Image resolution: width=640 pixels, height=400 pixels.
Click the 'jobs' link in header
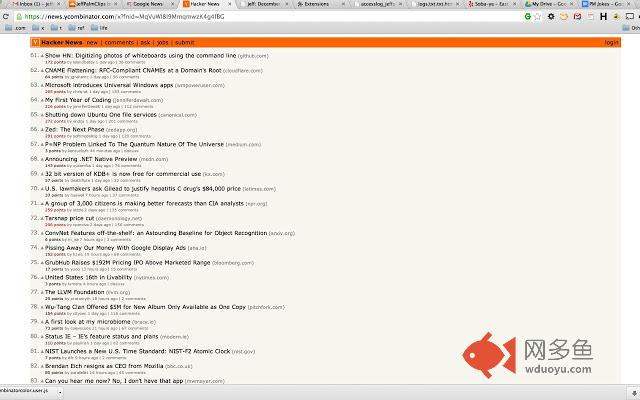click(162, 42)
